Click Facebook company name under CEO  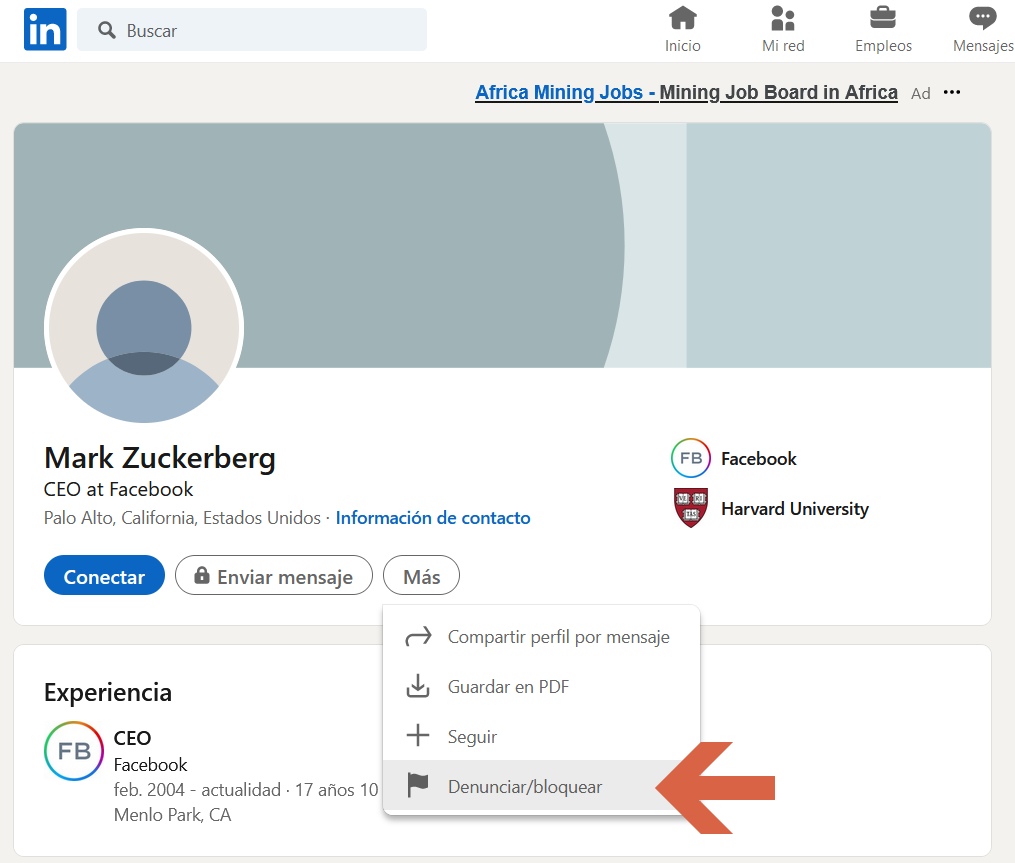coord(150,765)
